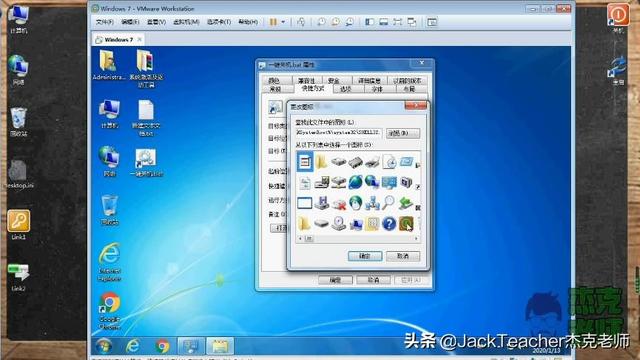This screenshot has width=640, height=360.
Task: Enter full screen mode from VMware toolbar
Action: coord(398,22)
